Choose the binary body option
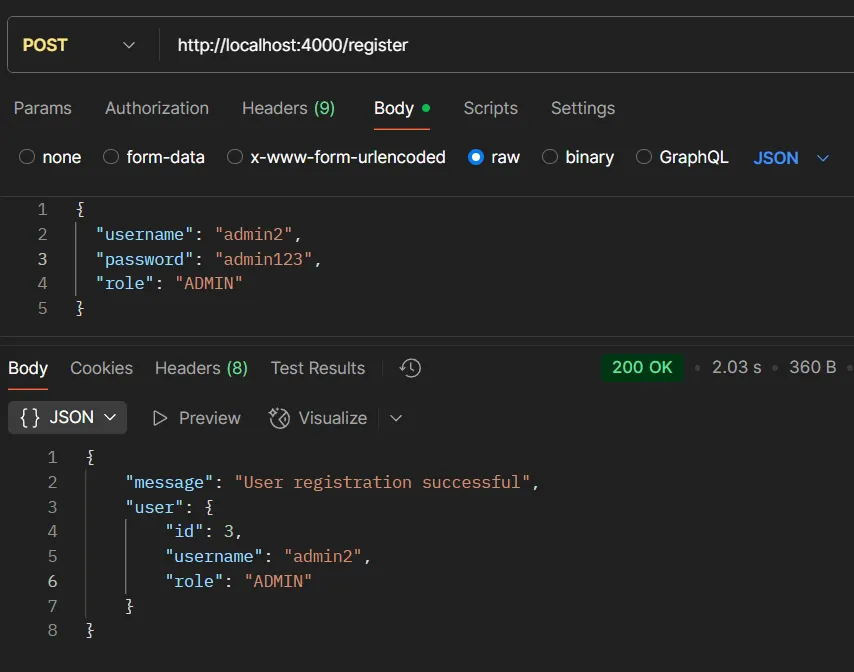The image size is (854, 672). click(x=578, y=157)
